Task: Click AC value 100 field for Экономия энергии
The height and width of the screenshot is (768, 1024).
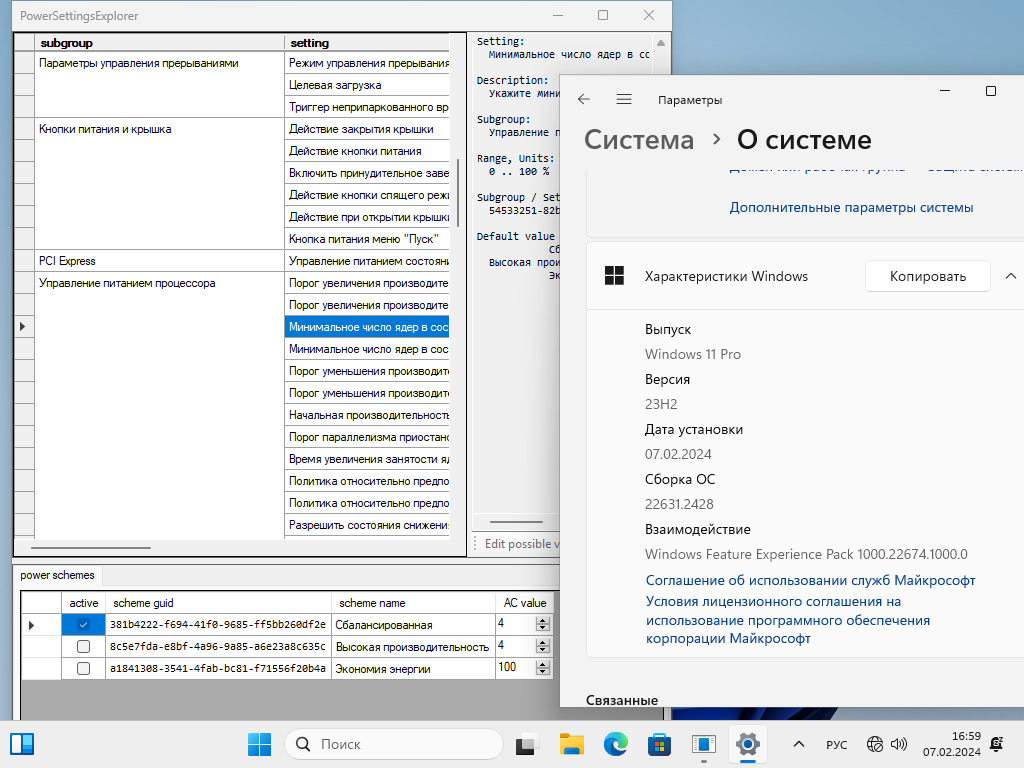Action: click(516, 667)
